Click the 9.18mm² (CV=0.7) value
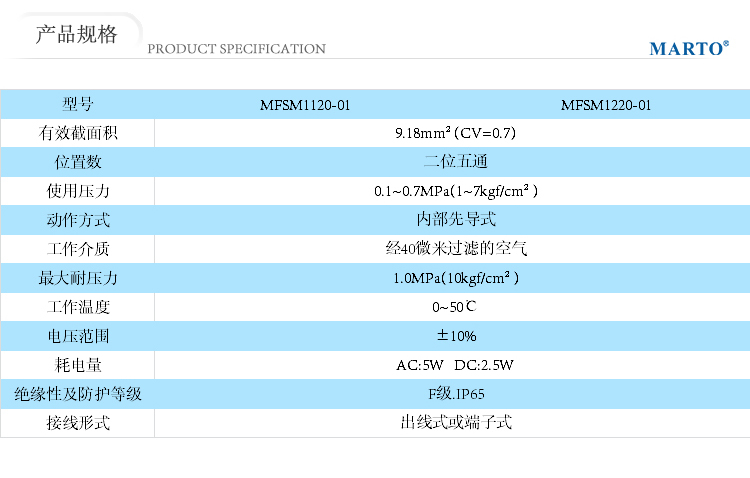Image resolution: width=750 pixels, height=478 pixels. click(x=456, y=133)
